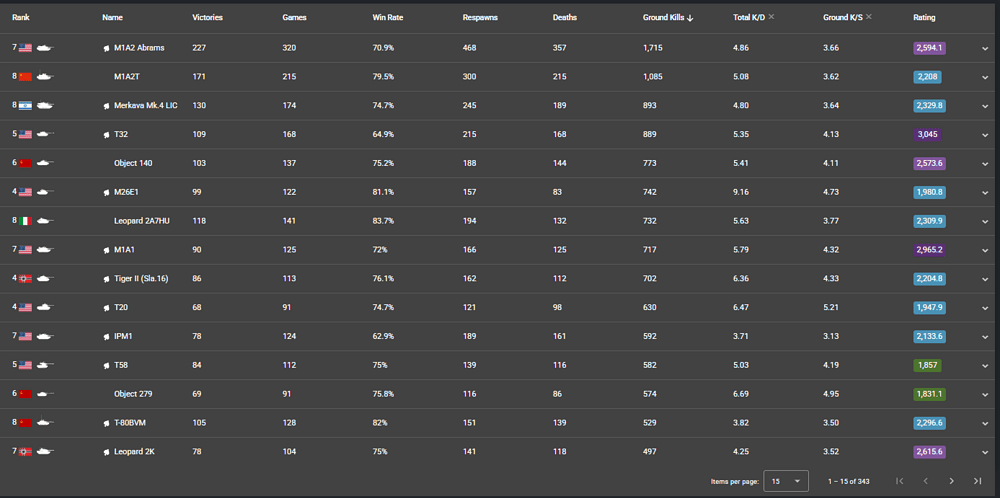
Task: Click the M26E1 vehicle name
Action: (x=128, y=192)
